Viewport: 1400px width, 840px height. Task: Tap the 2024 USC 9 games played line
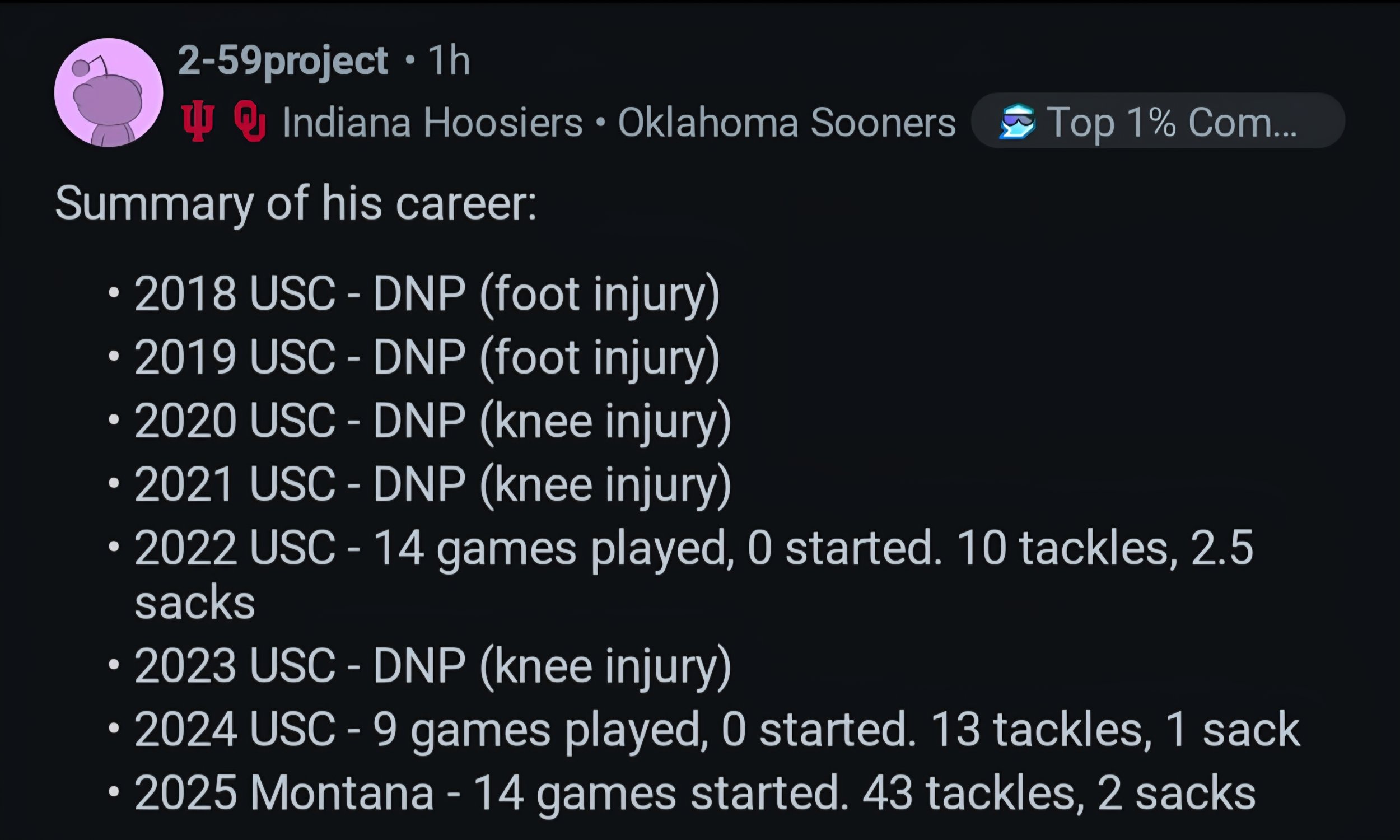click(x=716, y=729)
